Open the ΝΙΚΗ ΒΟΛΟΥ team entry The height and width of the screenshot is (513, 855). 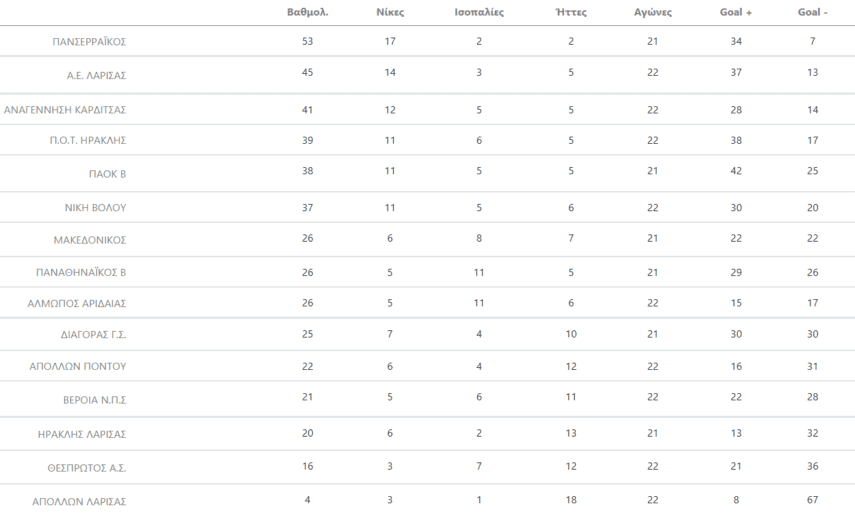click(x=95, y=207)
